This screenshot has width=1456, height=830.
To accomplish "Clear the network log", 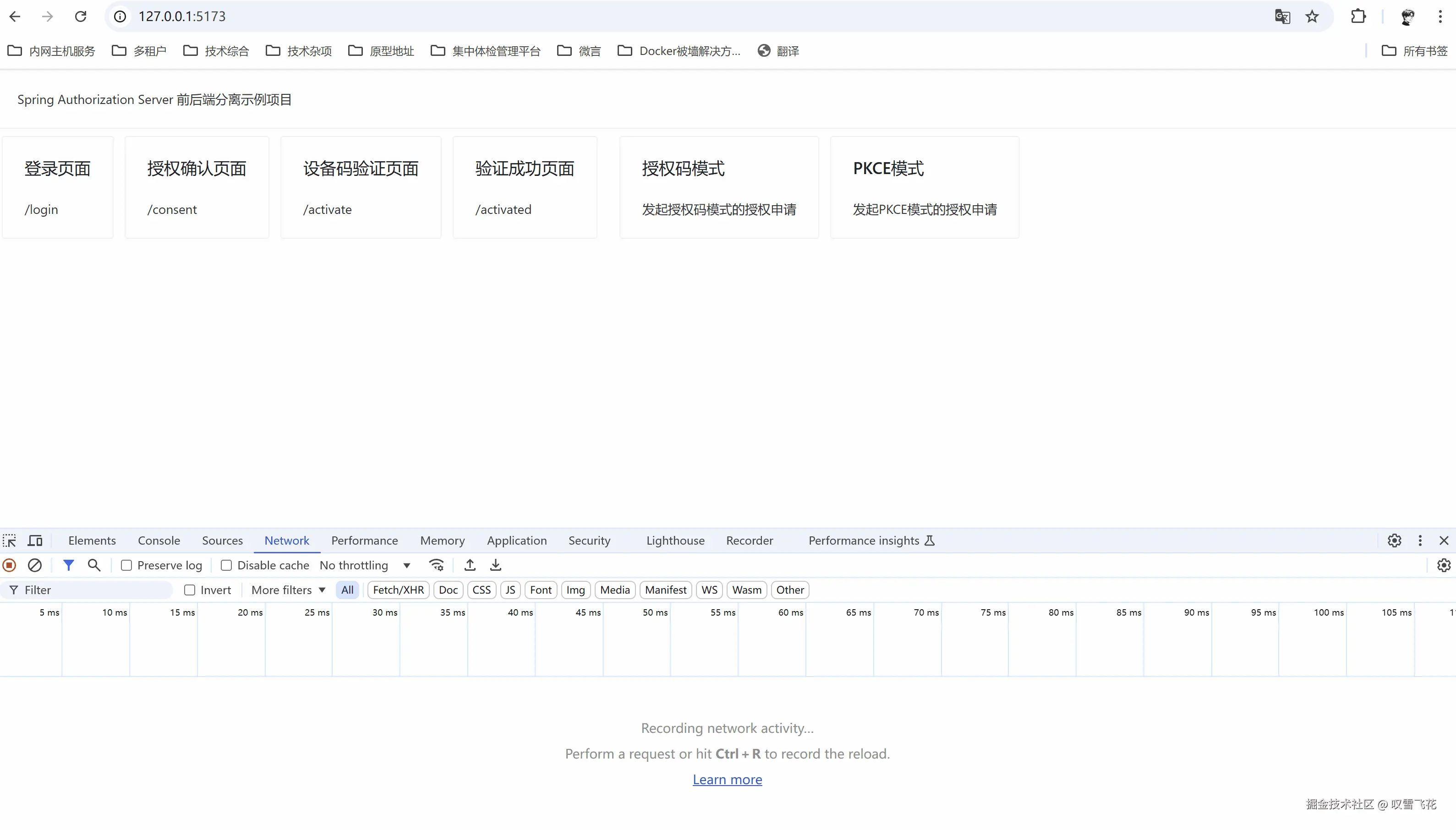I will pyautogui.click(x=35, y=565).
